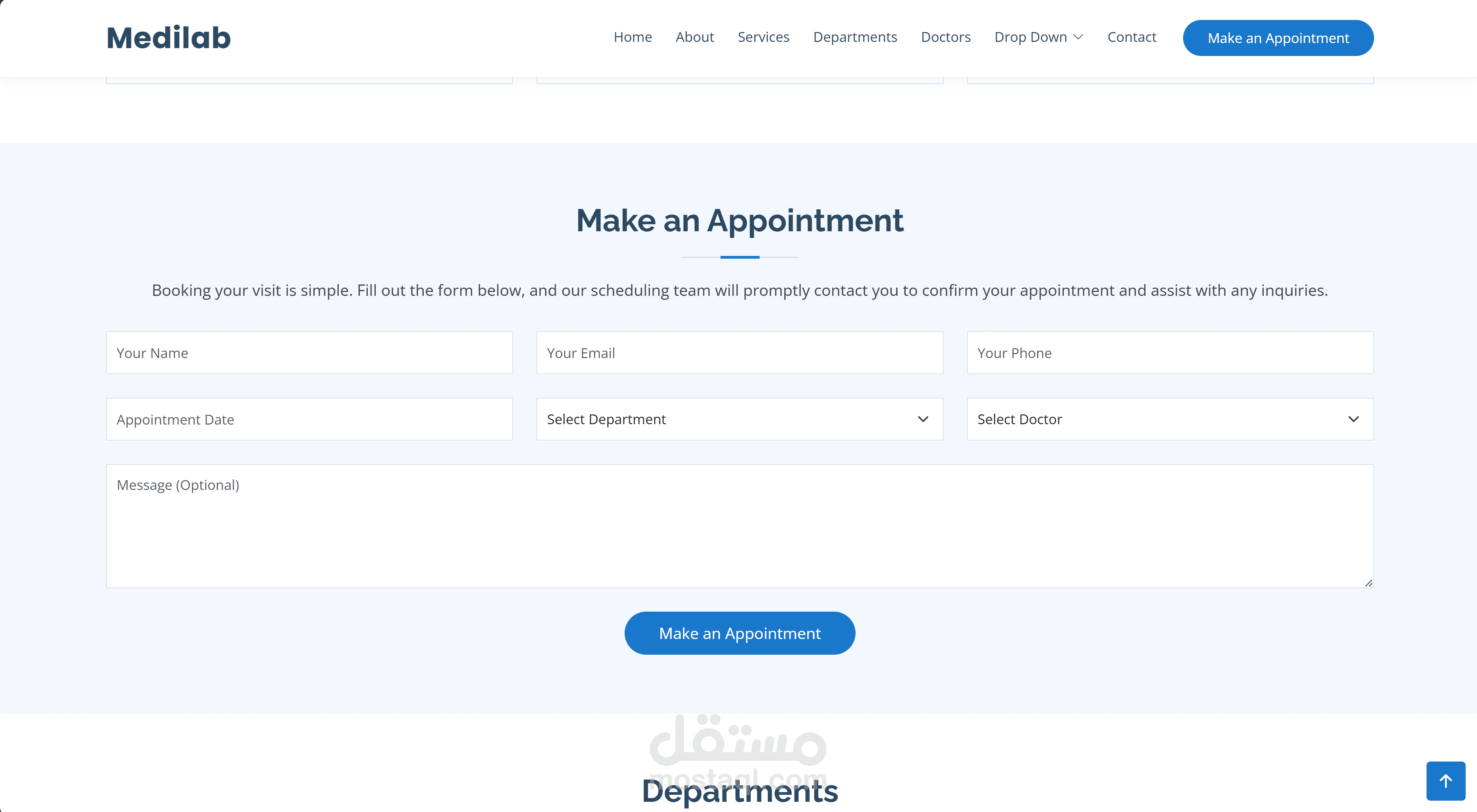Click the Appointment Date field
Screen dimensions: 1477x812
click(x=309, y=419)
